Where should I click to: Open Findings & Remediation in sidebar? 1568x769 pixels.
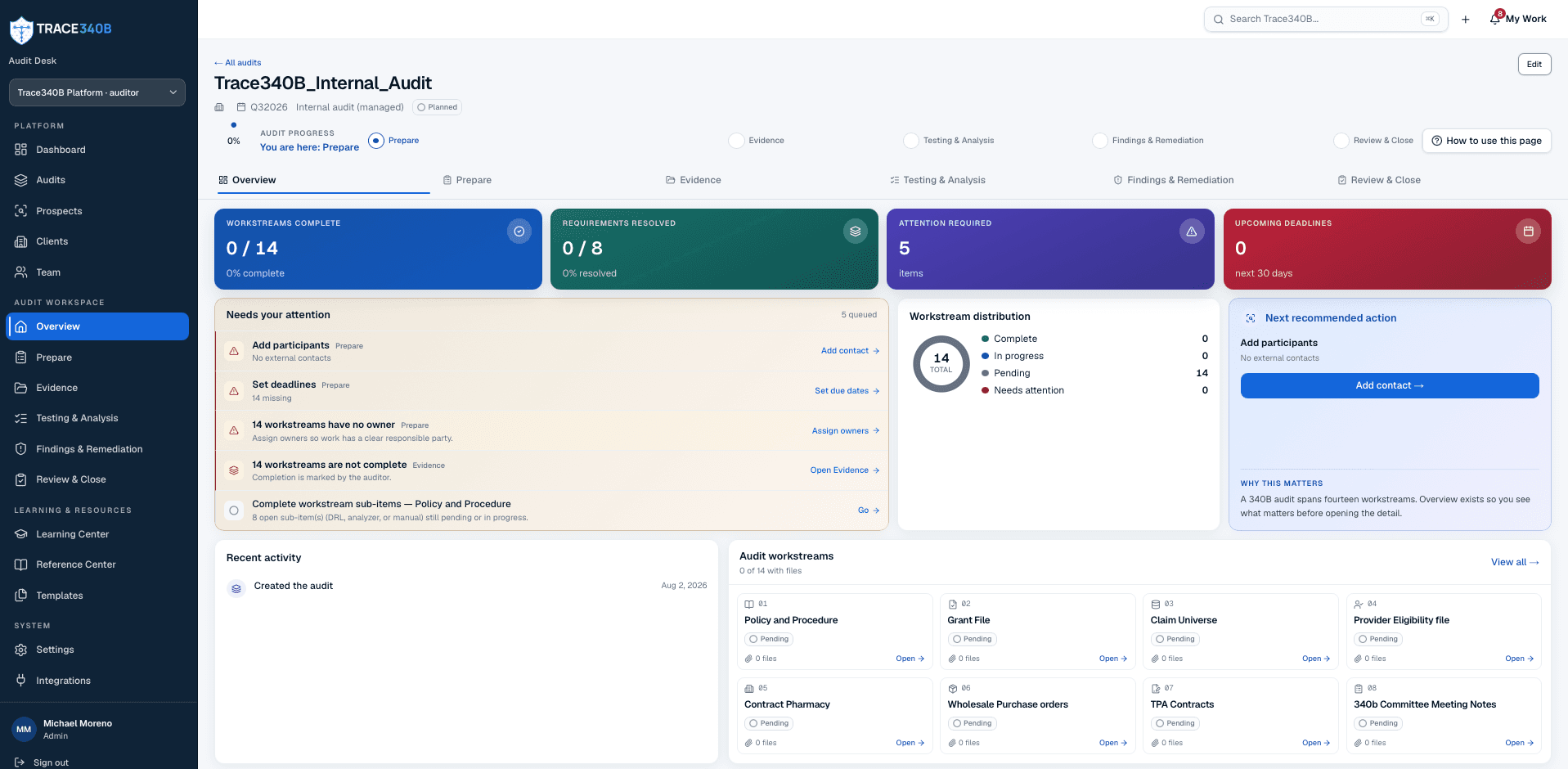pyautogui.click(x=98, y=449)
